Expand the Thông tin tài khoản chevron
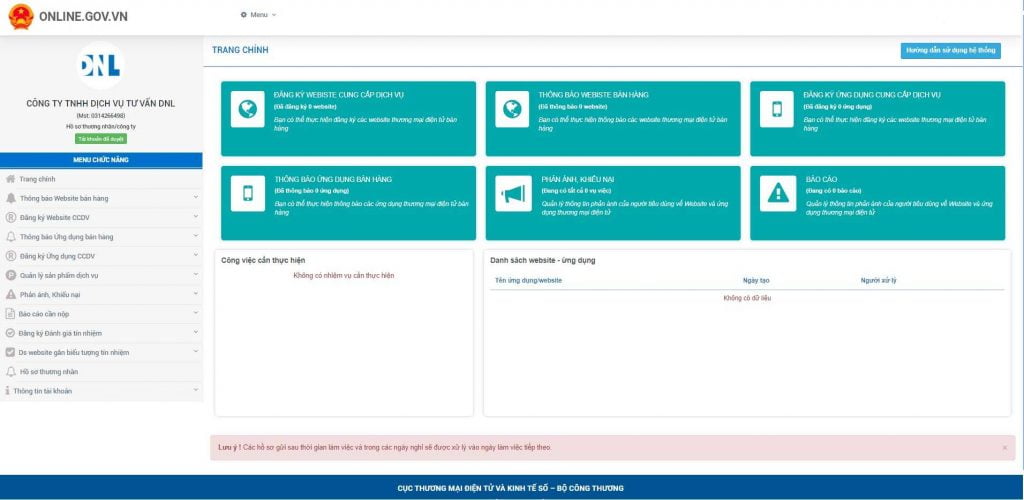 tap(195, 390)
